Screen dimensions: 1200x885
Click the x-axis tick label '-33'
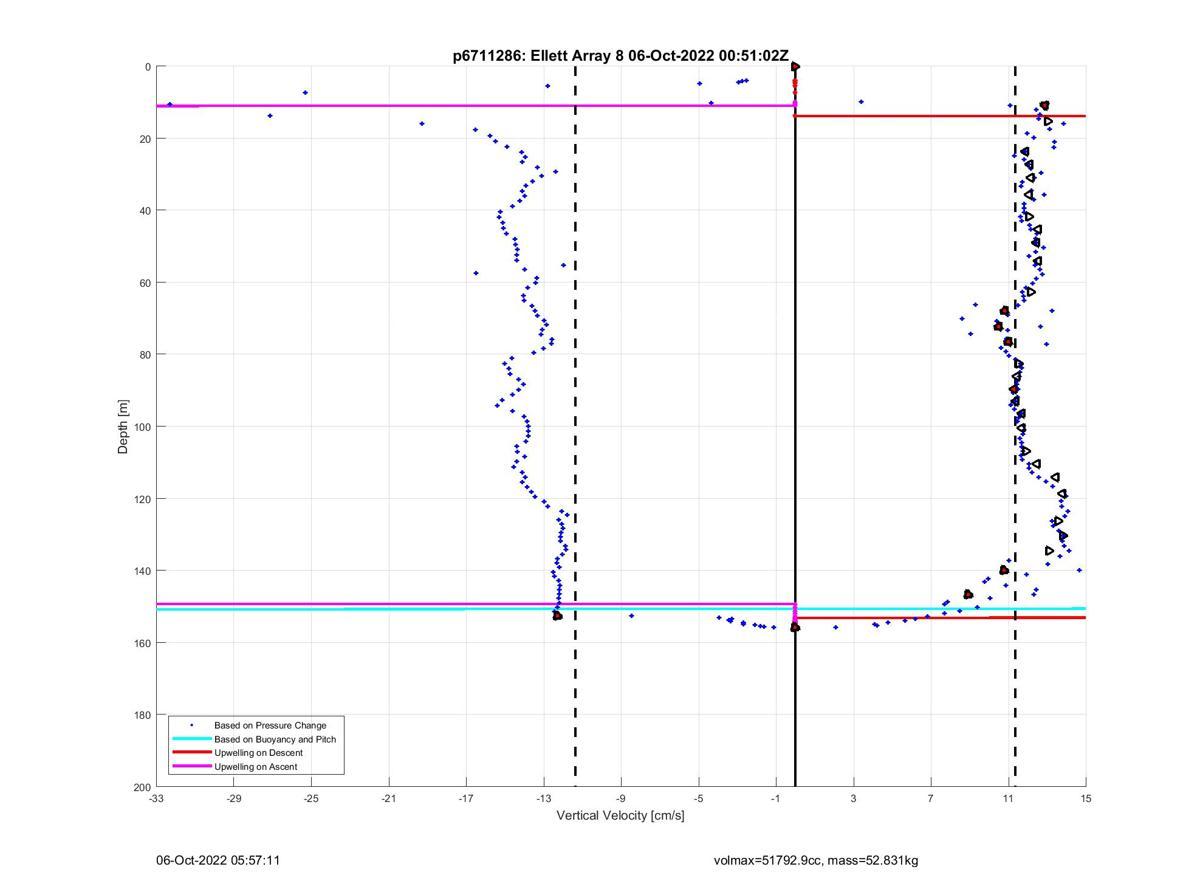coord(156,798)
